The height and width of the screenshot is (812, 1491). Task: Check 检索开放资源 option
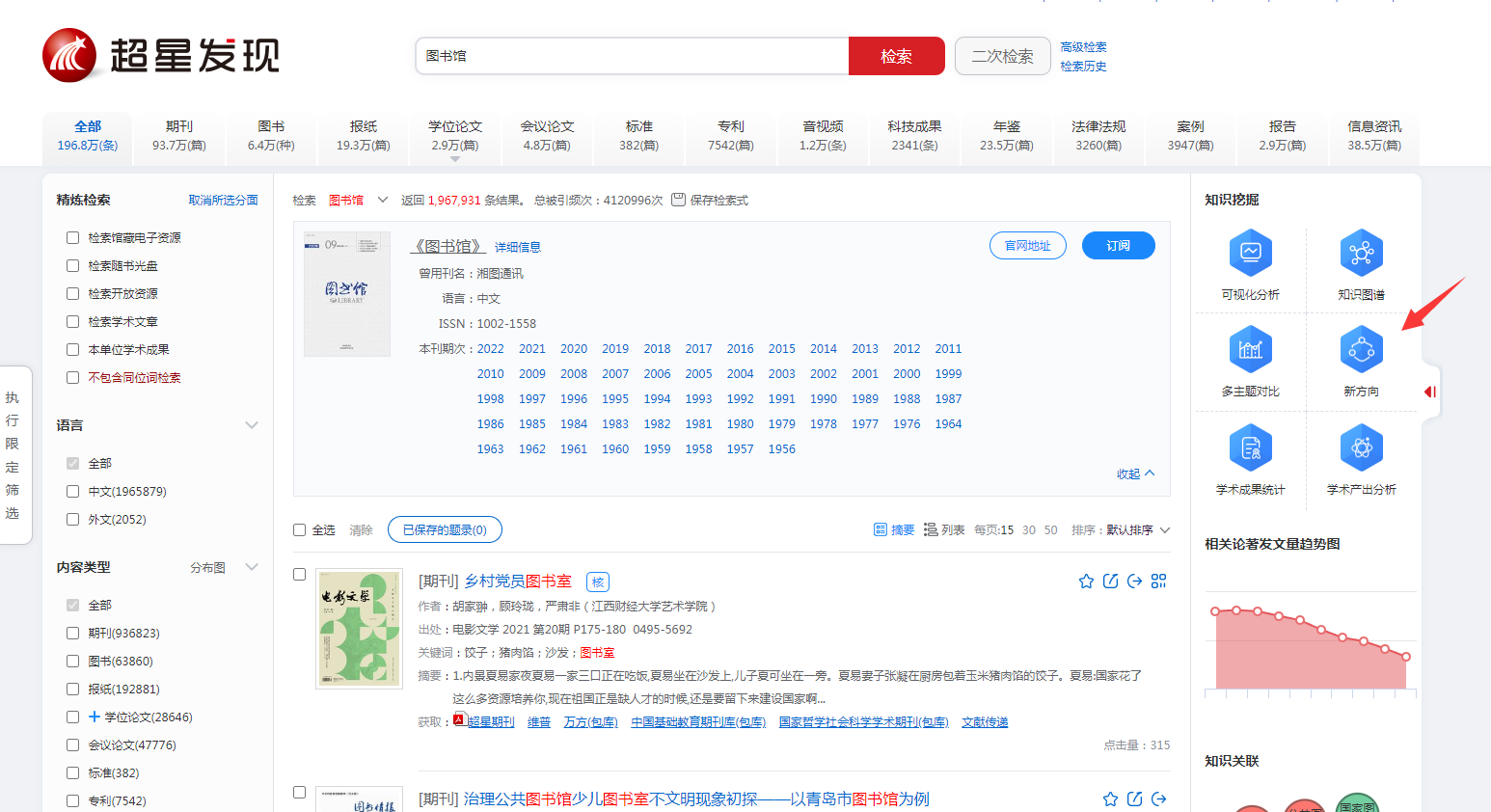tap(72, 293)
